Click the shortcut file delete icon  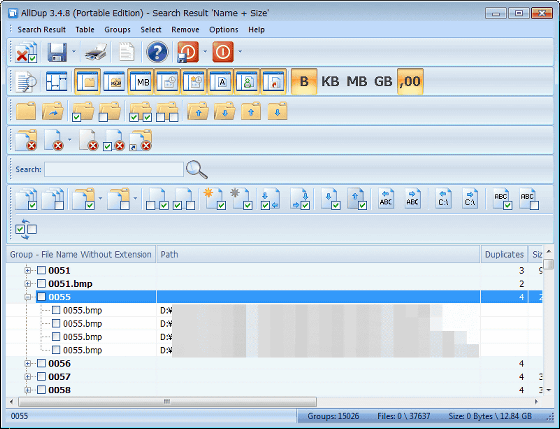tap(141, 140)
